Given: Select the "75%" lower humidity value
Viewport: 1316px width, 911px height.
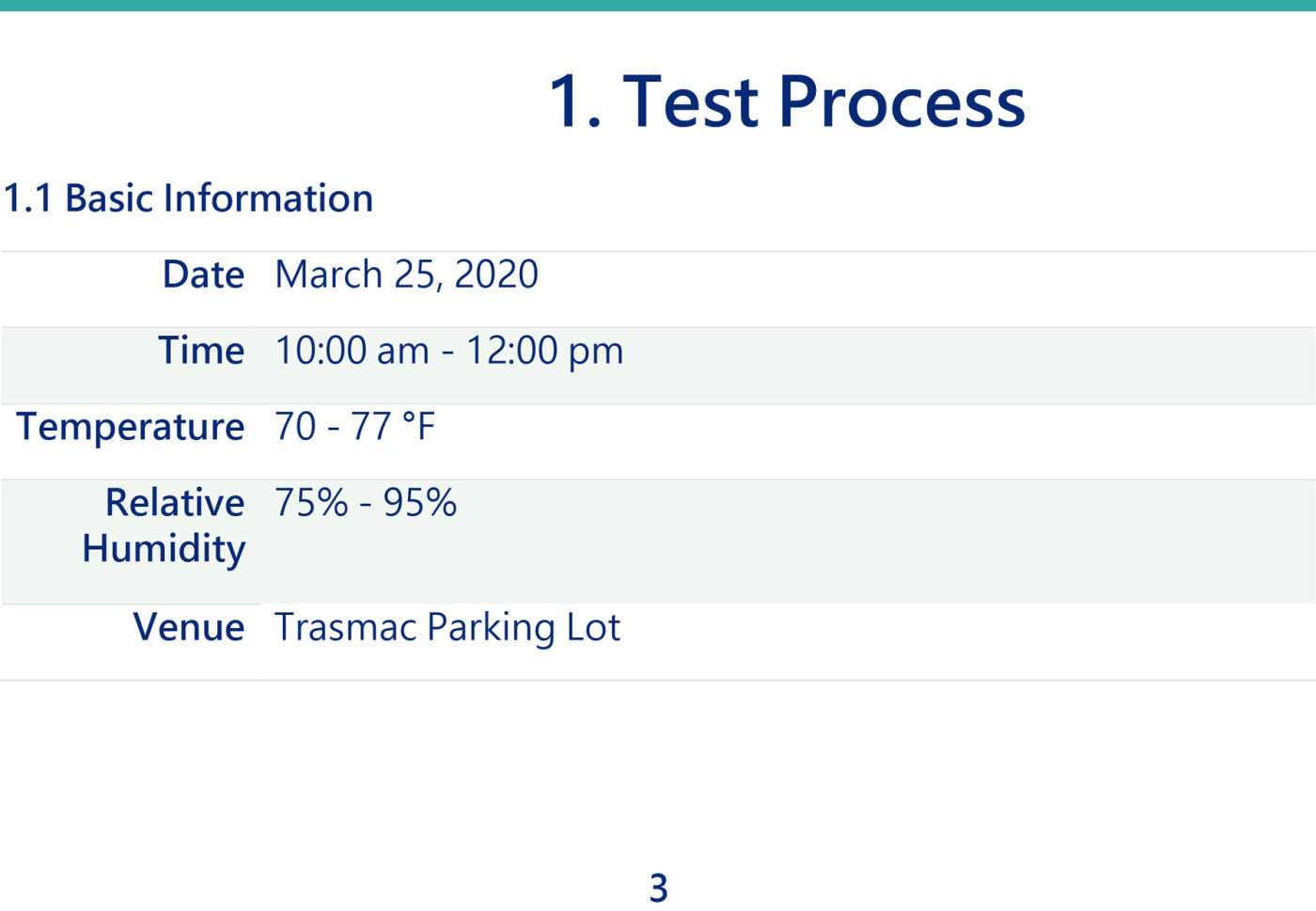Looking at the screenshot, I should tap(311, 503).
